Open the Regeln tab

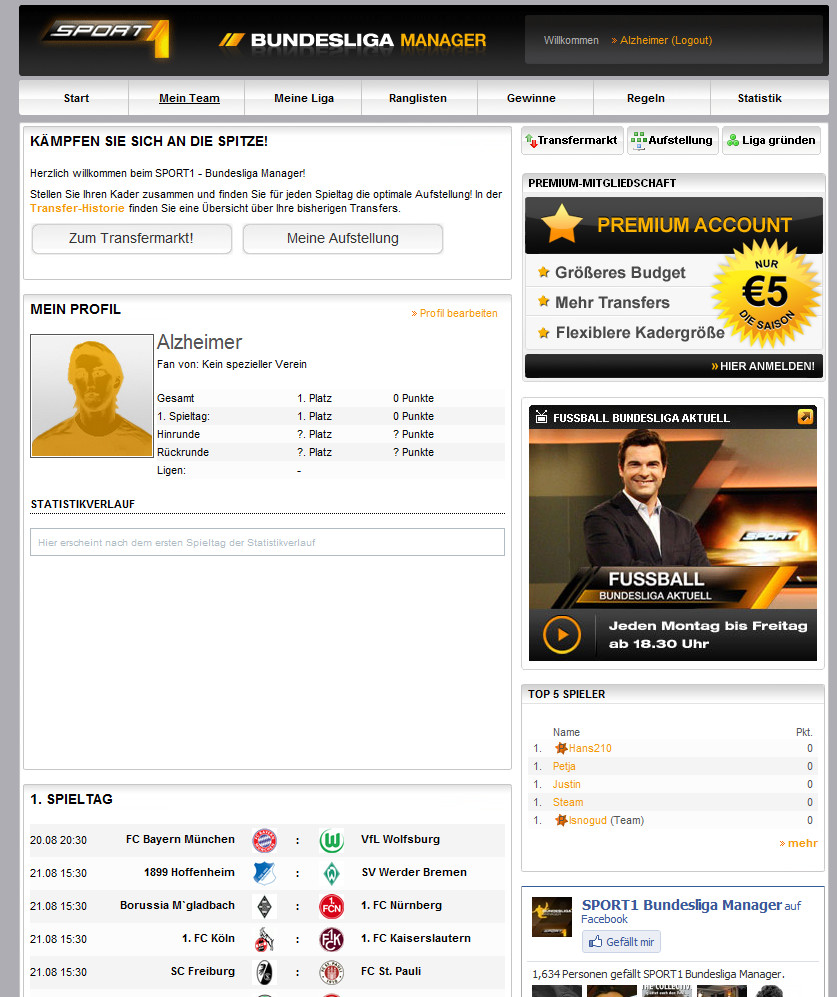click(646, 98)
